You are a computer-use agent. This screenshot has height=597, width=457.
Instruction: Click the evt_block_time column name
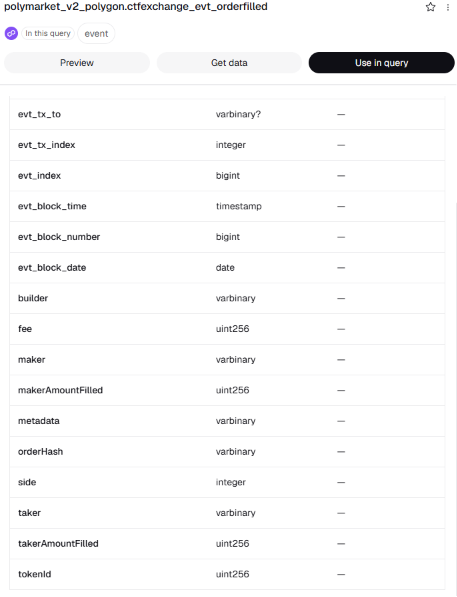52,206
